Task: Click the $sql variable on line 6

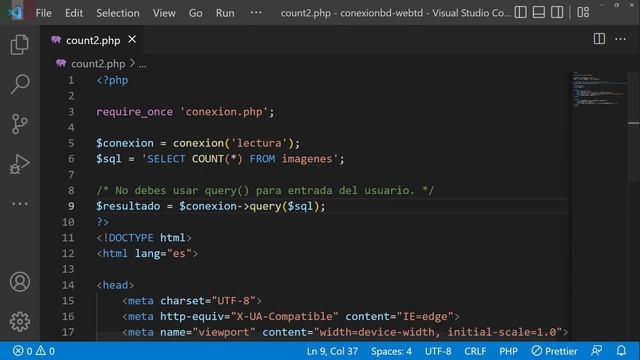Action: coord(109,159)
